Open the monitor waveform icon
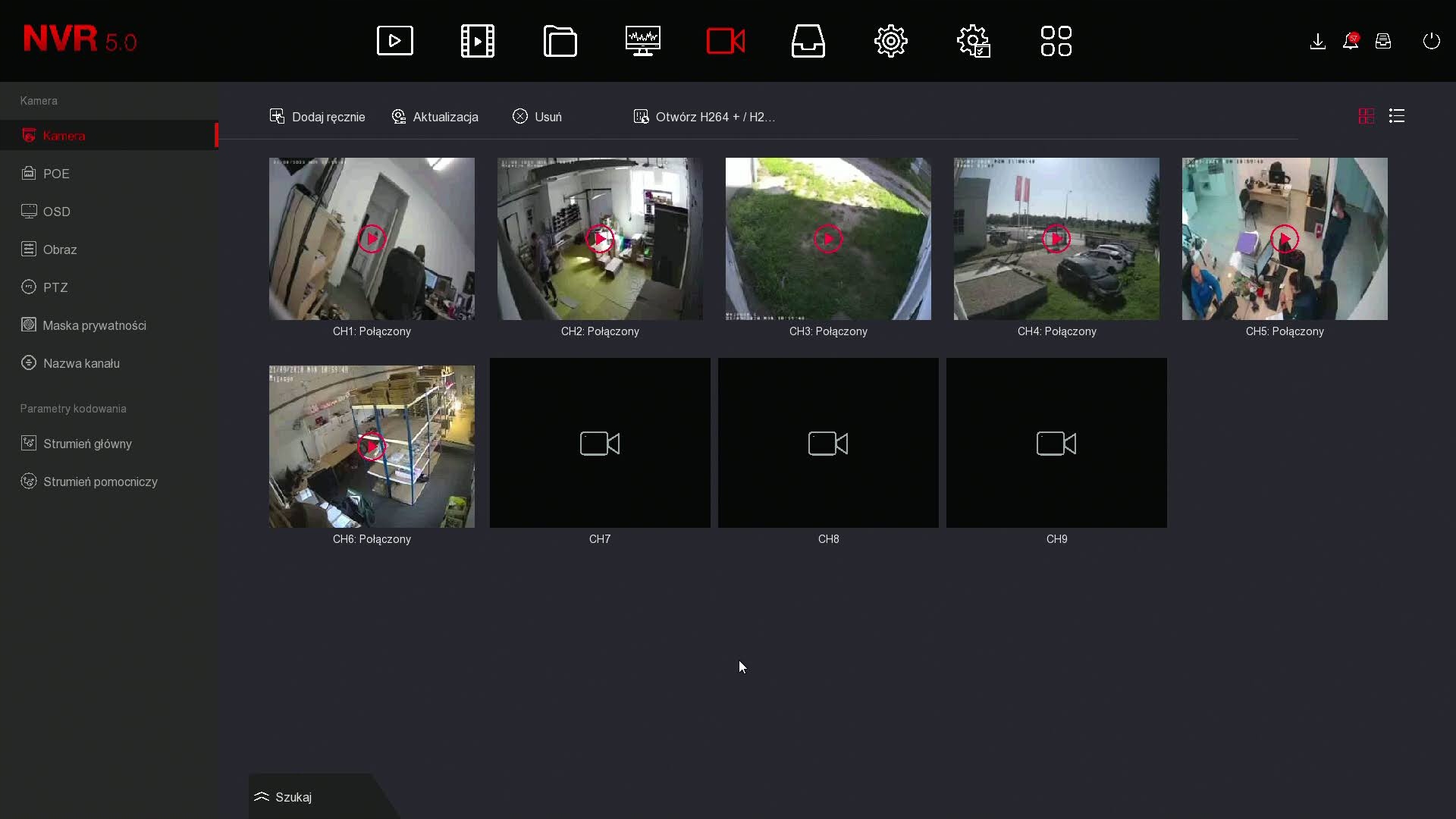The image size is (1456, 819). 643,41
